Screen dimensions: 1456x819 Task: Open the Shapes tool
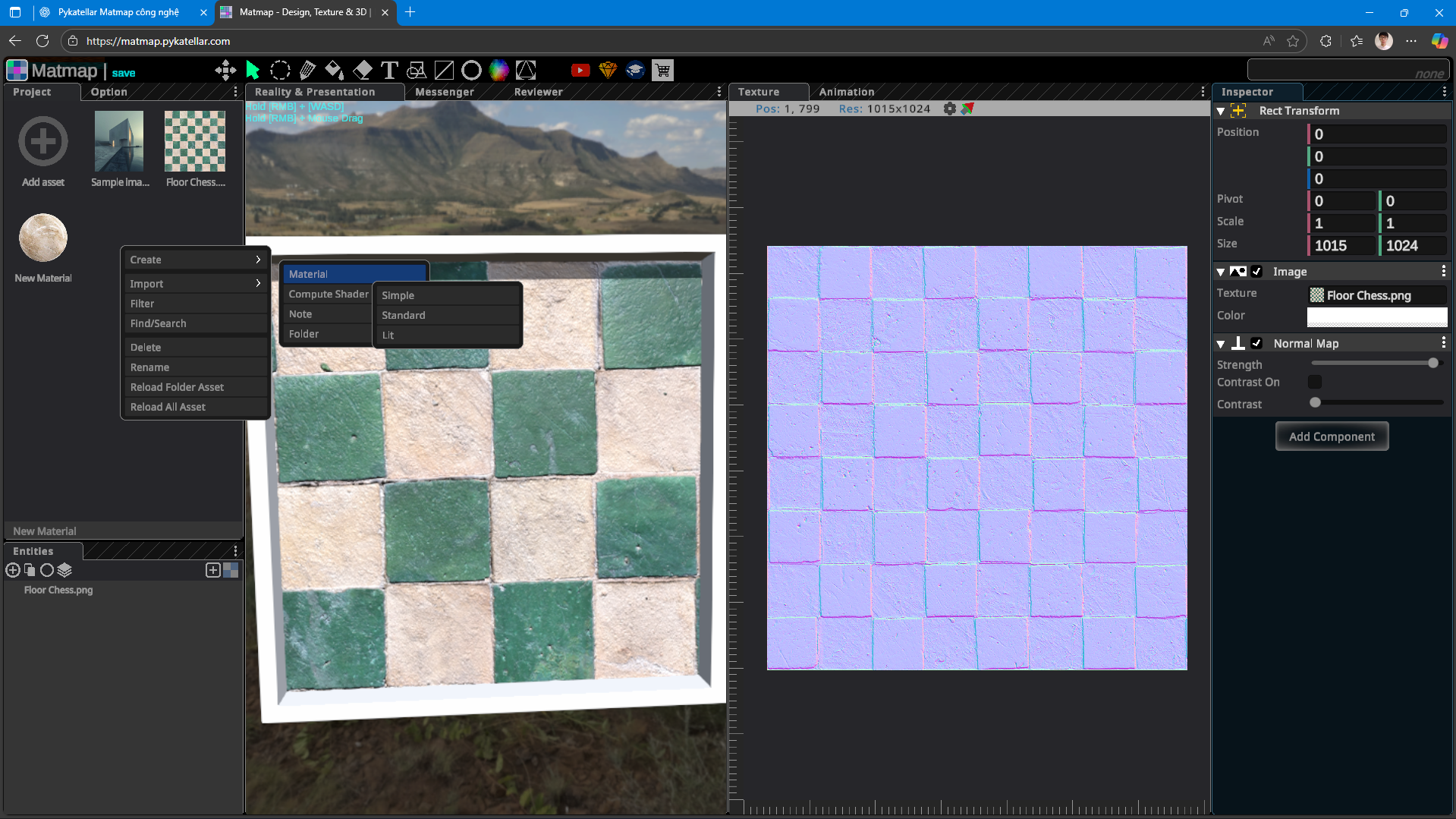[x=417, y=71]
